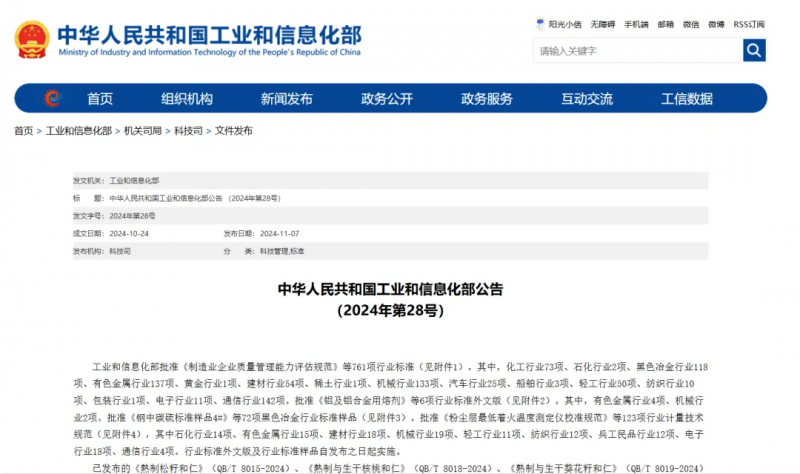Open the 组织机构 menu
The image size is (800, 474).
(x=187, y=98)
